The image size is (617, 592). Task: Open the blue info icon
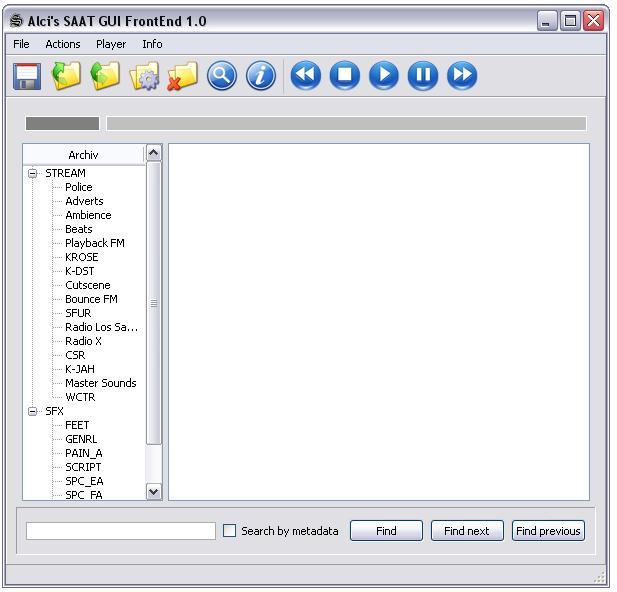pos(261,76)
